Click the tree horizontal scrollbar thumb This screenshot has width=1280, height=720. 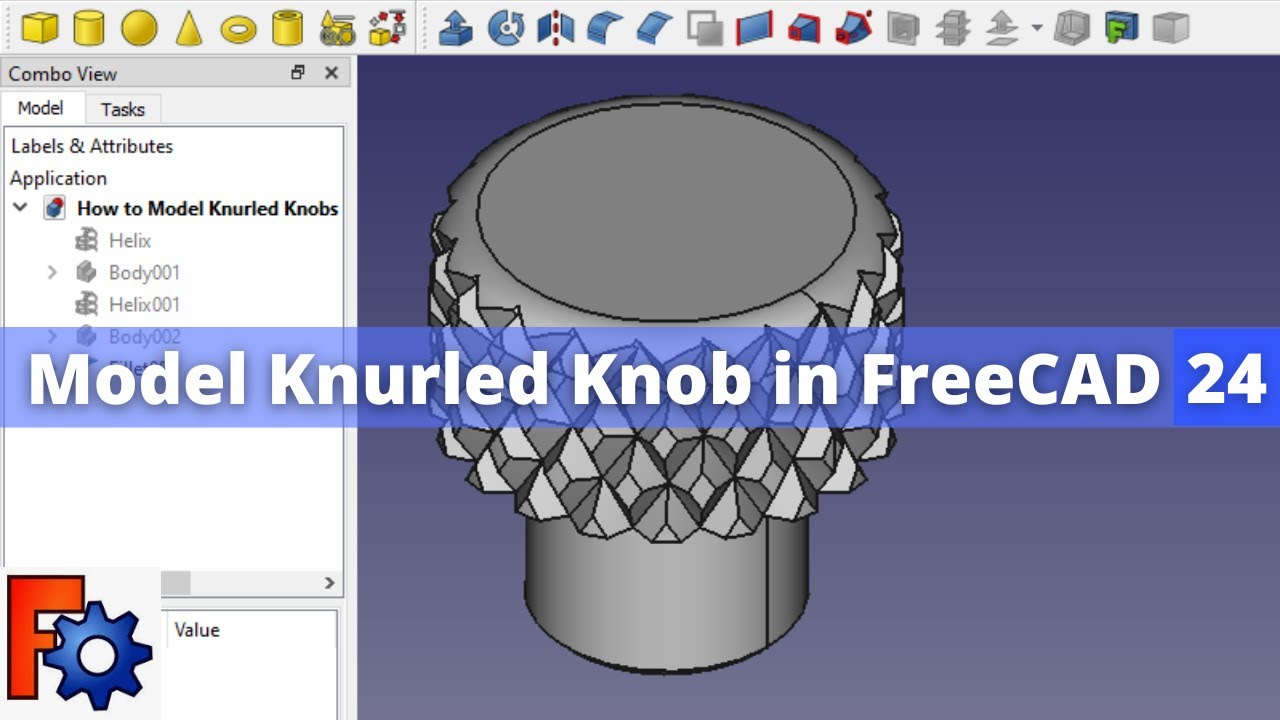[x=175, y=582]
